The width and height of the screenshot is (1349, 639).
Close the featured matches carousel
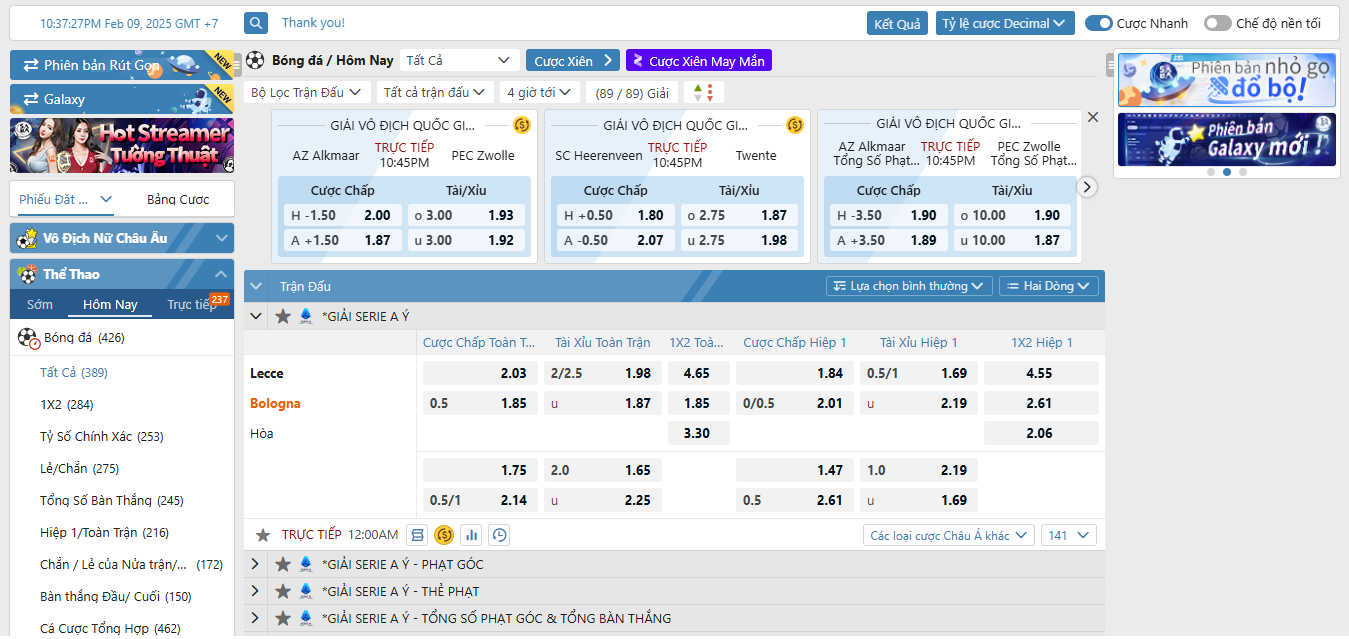pyautogui.click(x=1092, y=117)
